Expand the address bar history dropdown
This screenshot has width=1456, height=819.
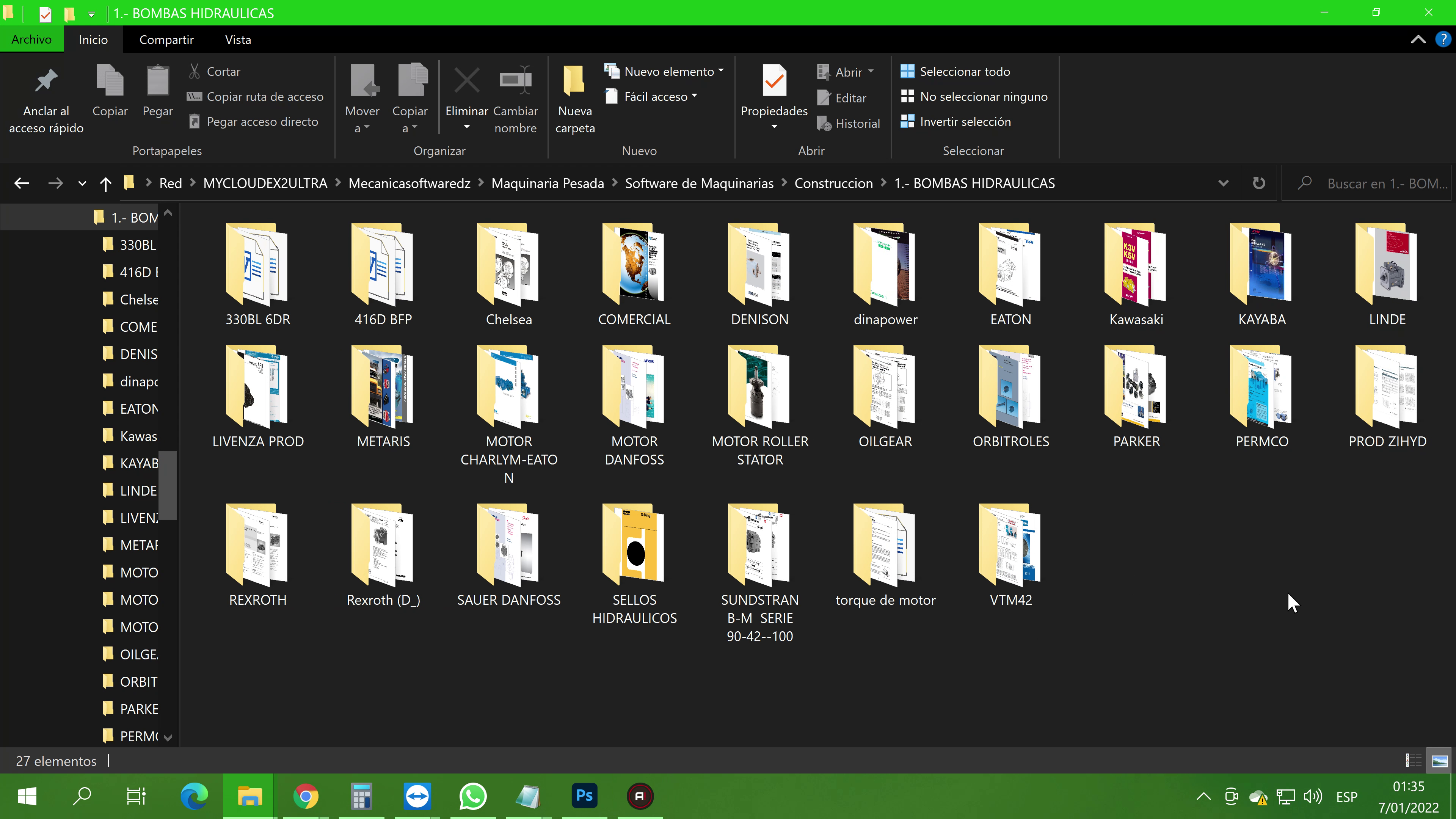click(x=1223, y=183)
